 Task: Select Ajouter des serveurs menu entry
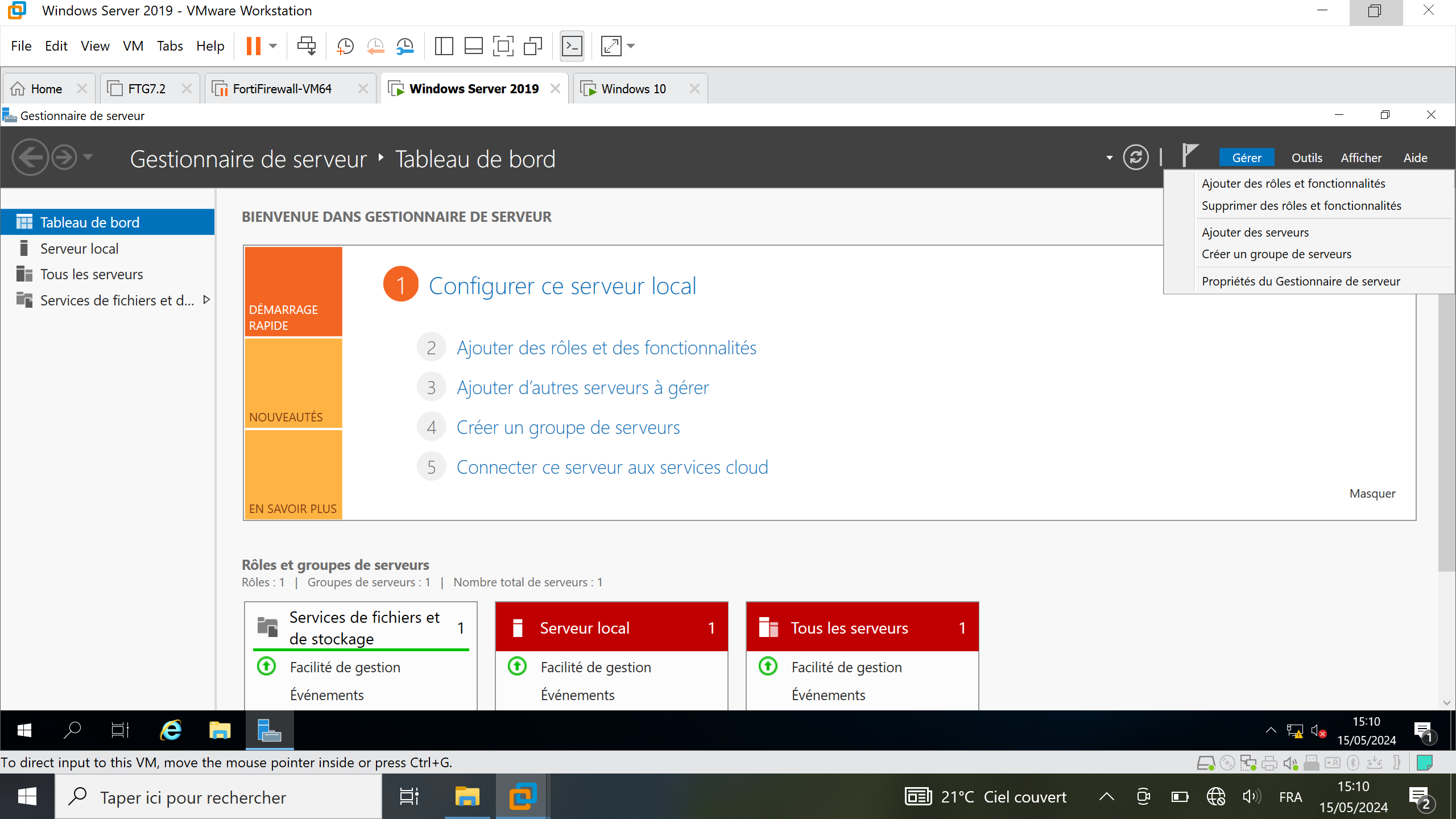pyautogui.click(x=1255, y=233)
